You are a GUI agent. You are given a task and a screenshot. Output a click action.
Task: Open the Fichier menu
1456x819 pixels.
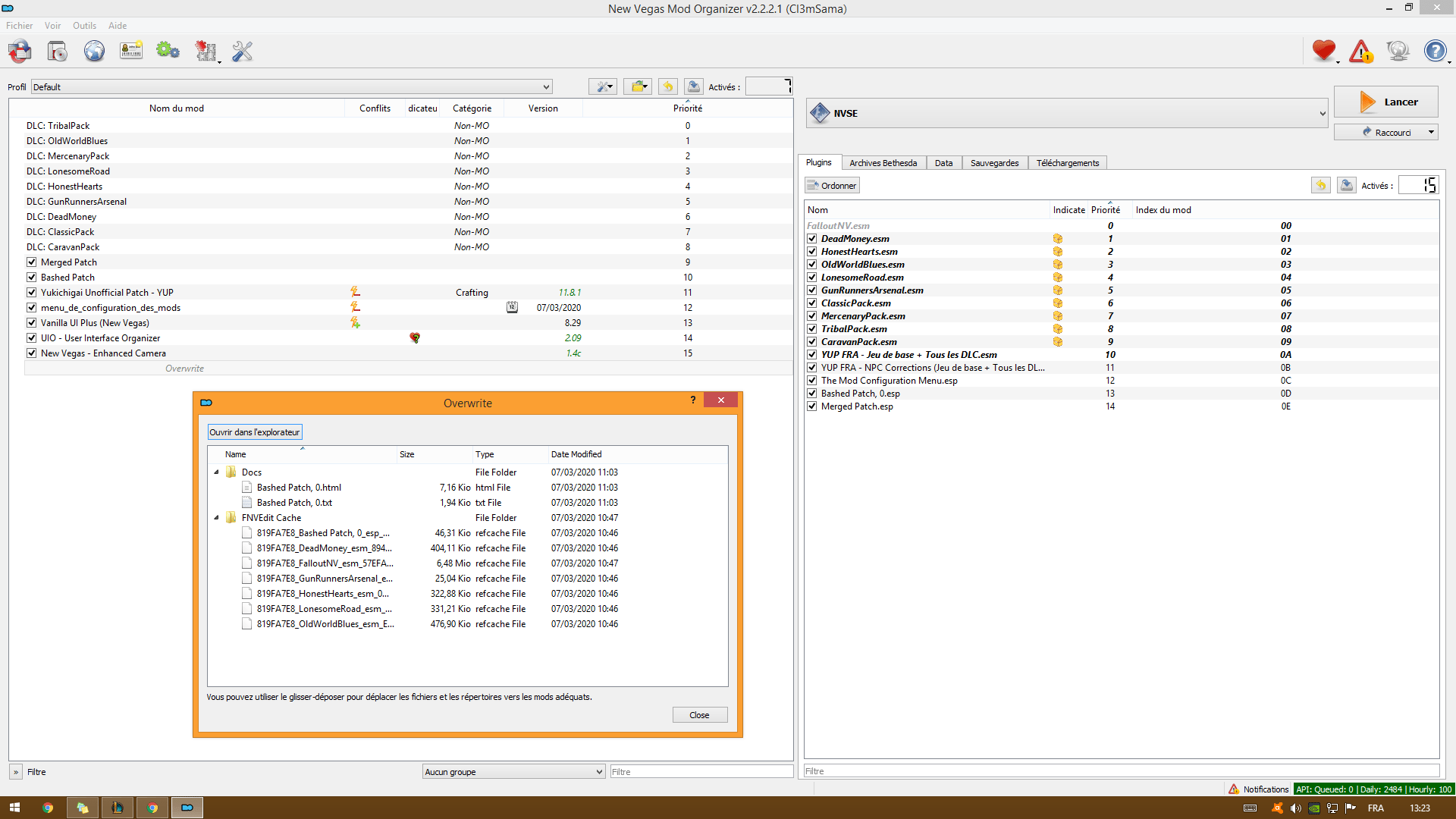coord(19,25)
